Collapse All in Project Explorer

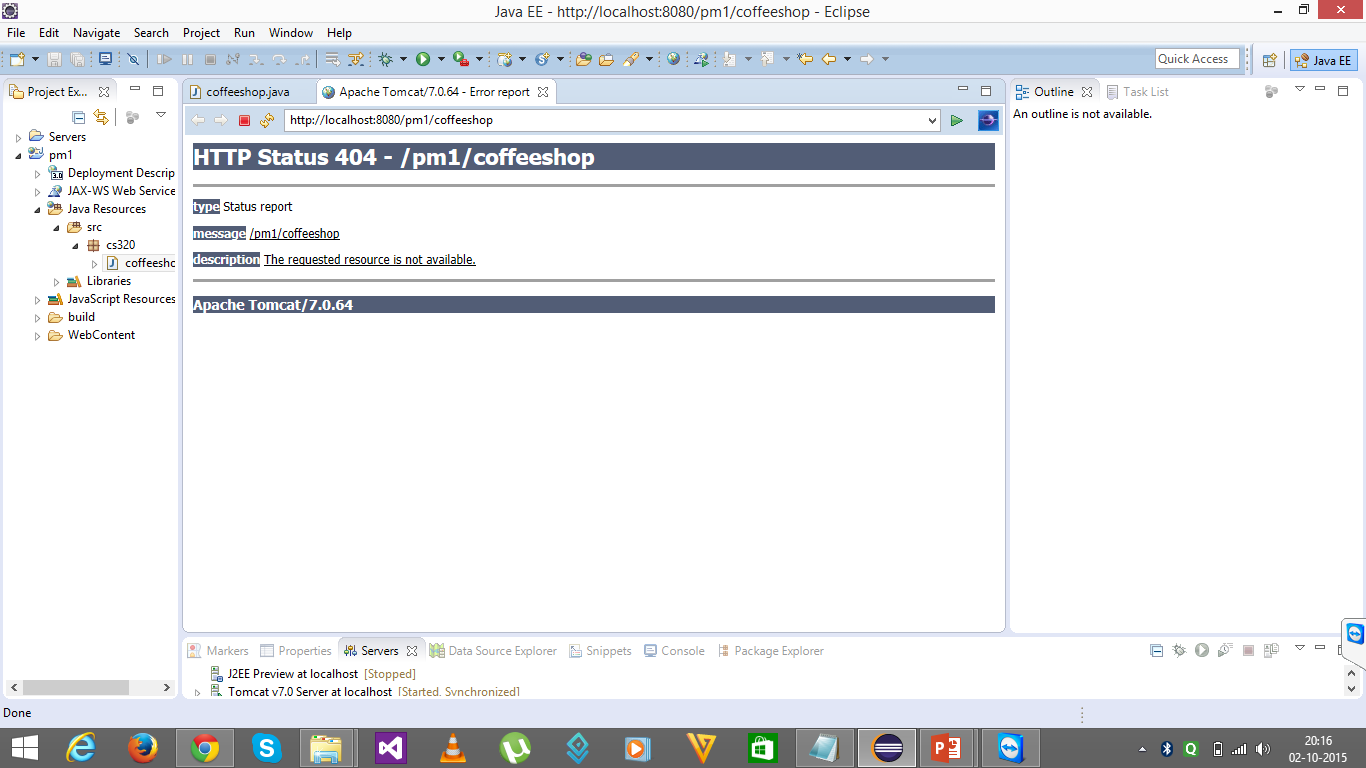point(79,117)
